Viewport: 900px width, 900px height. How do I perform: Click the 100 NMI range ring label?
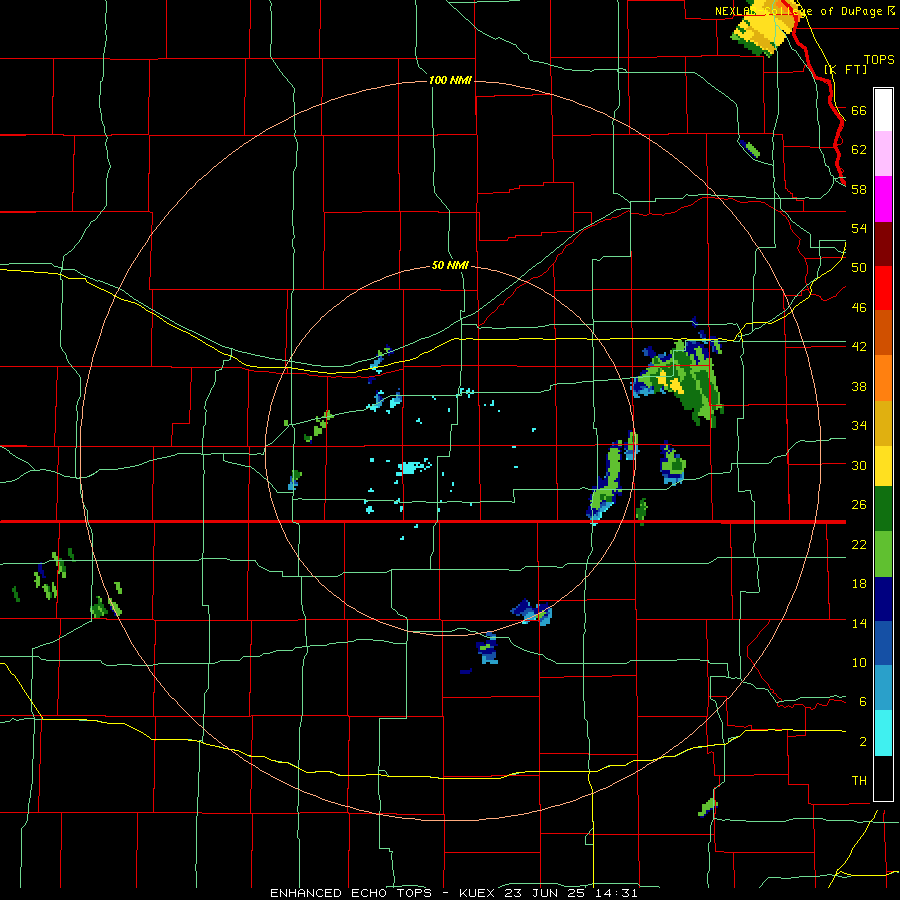tap(450, 80)
